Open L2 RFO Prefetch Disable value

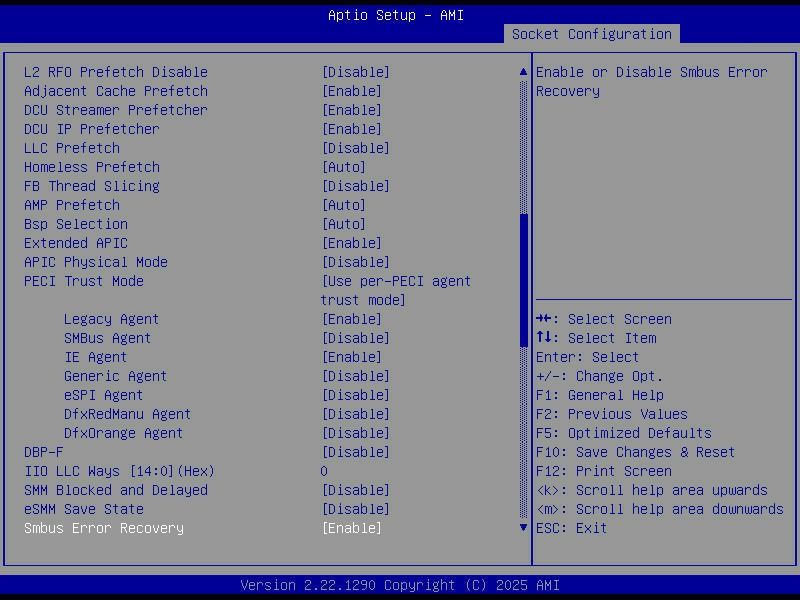coord(356,72)
